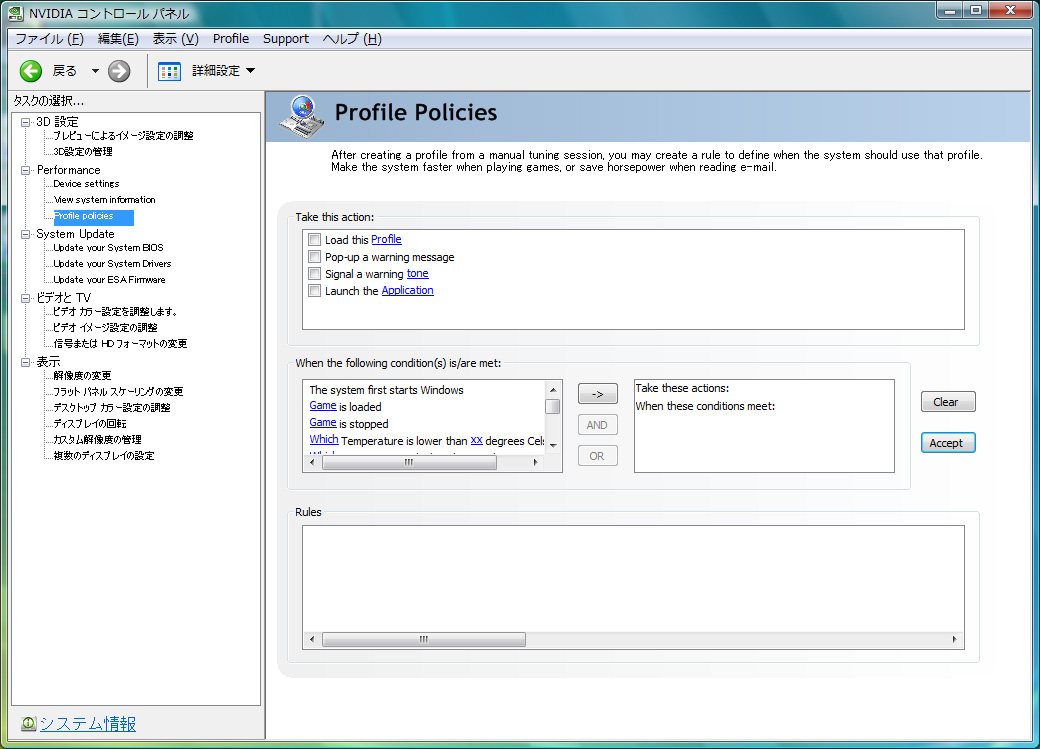Select ビデオ カラー設定を調整します item
The height and width of the screenshot is (749, 1040).
pos(115,312)
